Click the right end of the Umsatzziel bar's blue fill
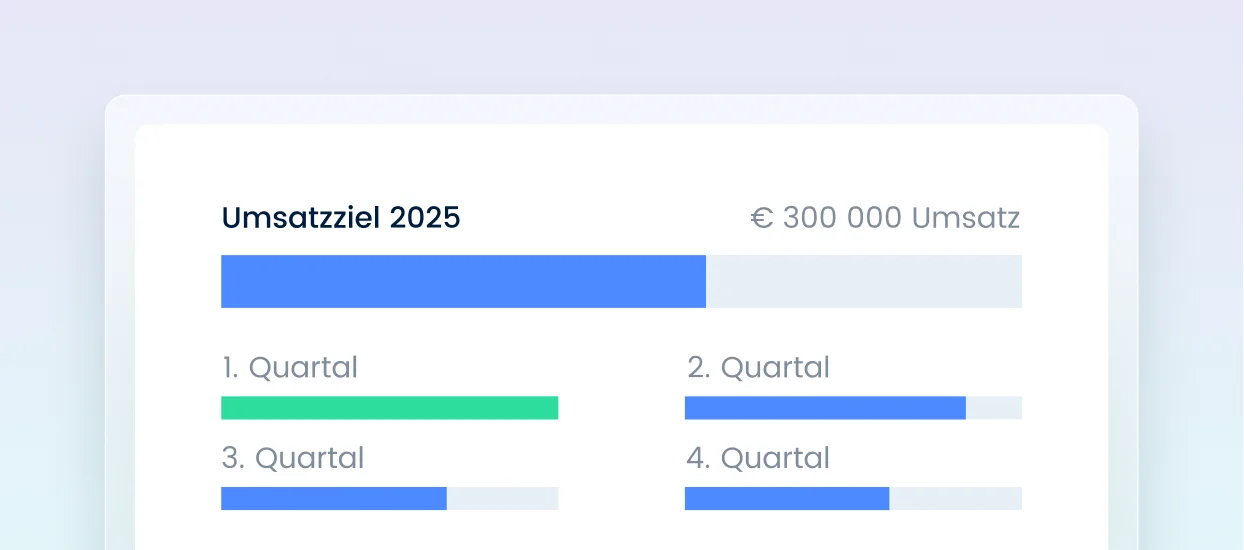Screen dimensions: 1244x550 click(700, 281)
